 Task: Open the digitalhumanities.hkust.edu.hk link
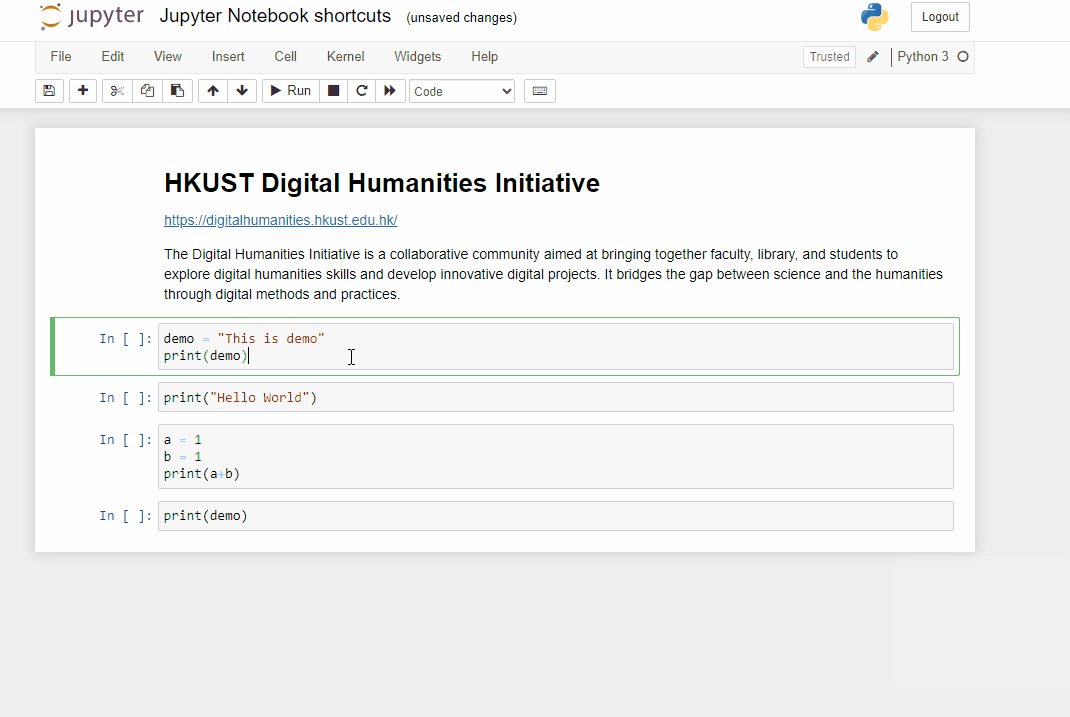coord(280,220)
